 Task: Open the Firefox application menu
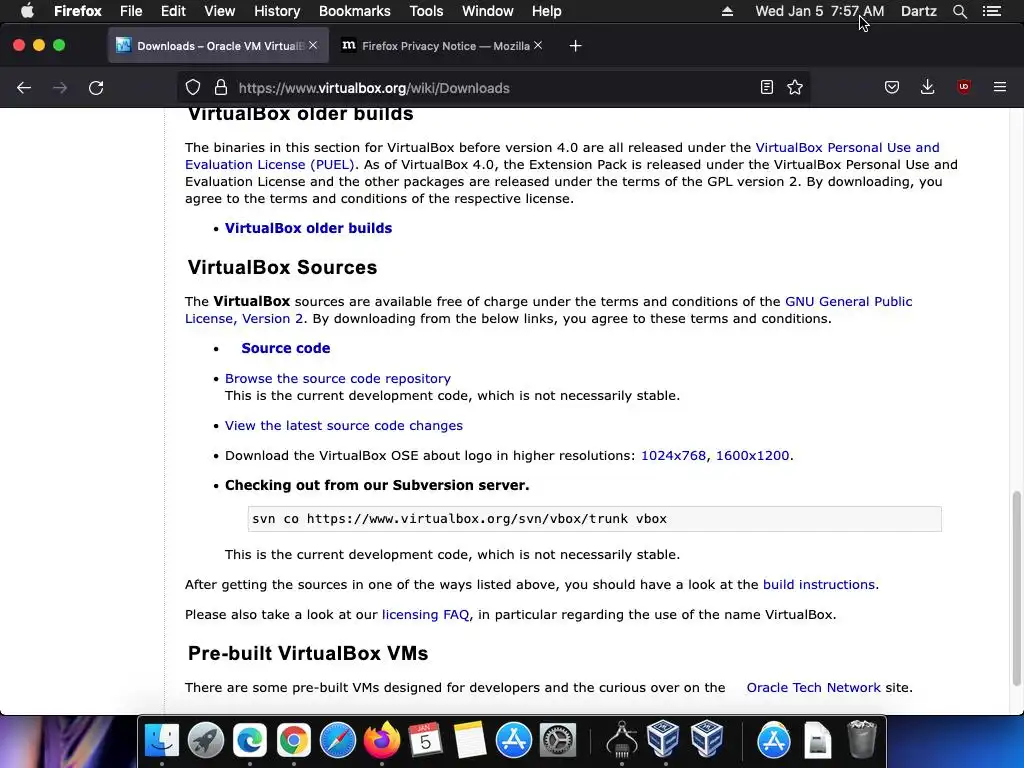click(x=1000, y=87)
